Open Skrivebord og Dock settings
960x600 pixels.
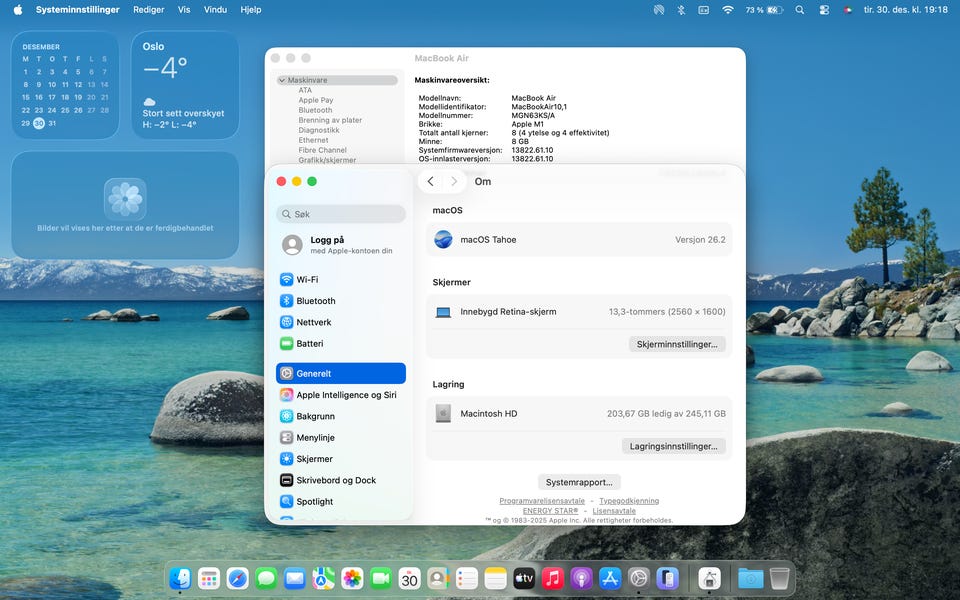(336, 480)
